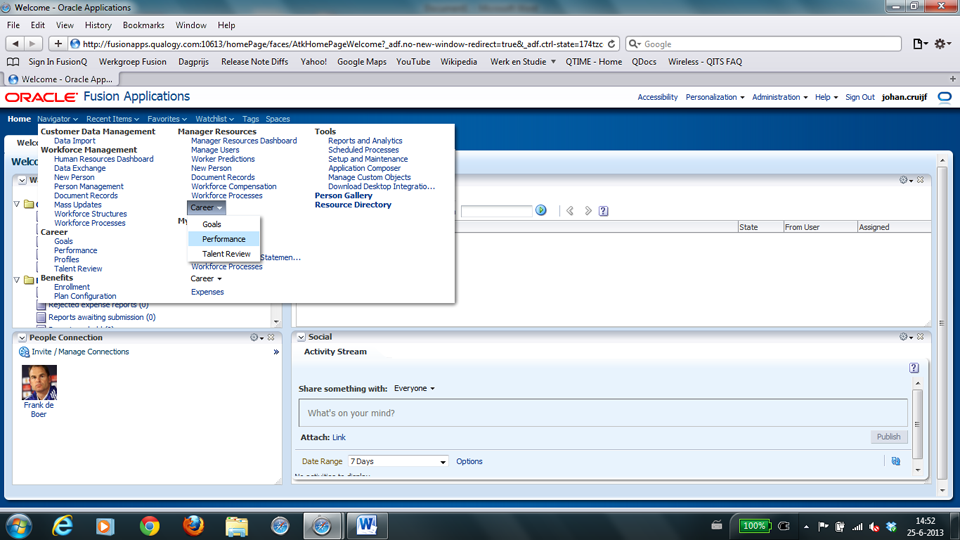Image resolution: width=960 pixels, height=540 pixels.
Task: Click Frank de Boer's photo
Action: pos(39,383)
